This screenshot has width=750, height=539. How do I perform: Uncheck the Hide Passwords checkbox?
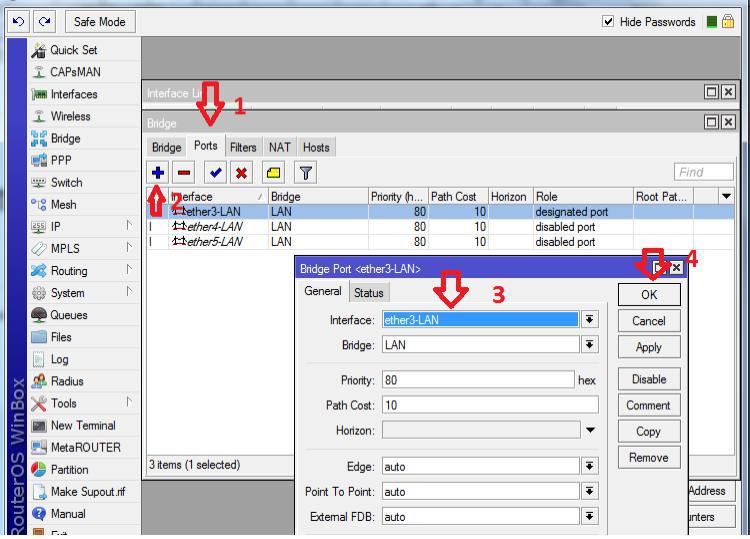(608, 22)
